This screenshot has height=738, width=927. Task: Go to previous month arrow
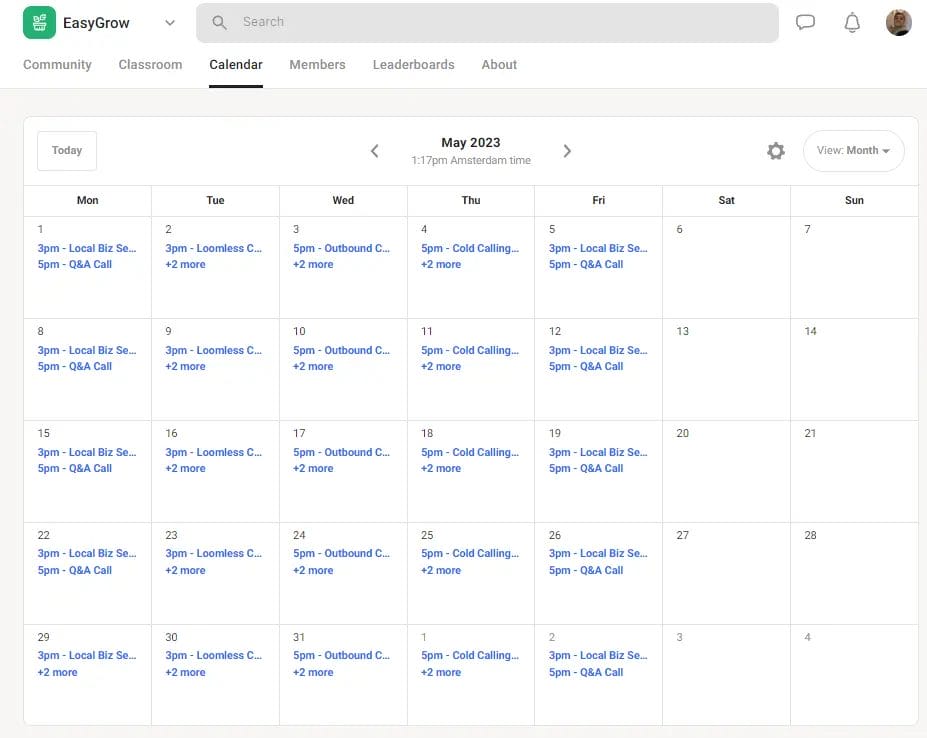375,151
